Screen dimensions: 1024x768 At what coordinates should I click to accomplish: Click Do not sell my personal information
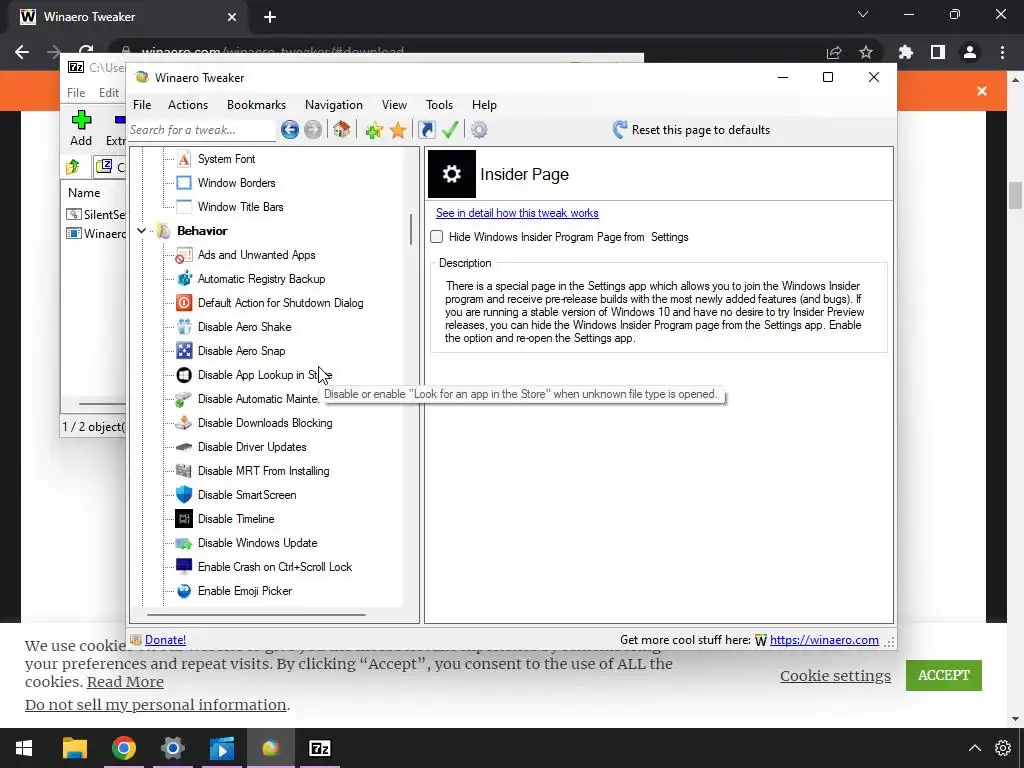pos(155,705)
